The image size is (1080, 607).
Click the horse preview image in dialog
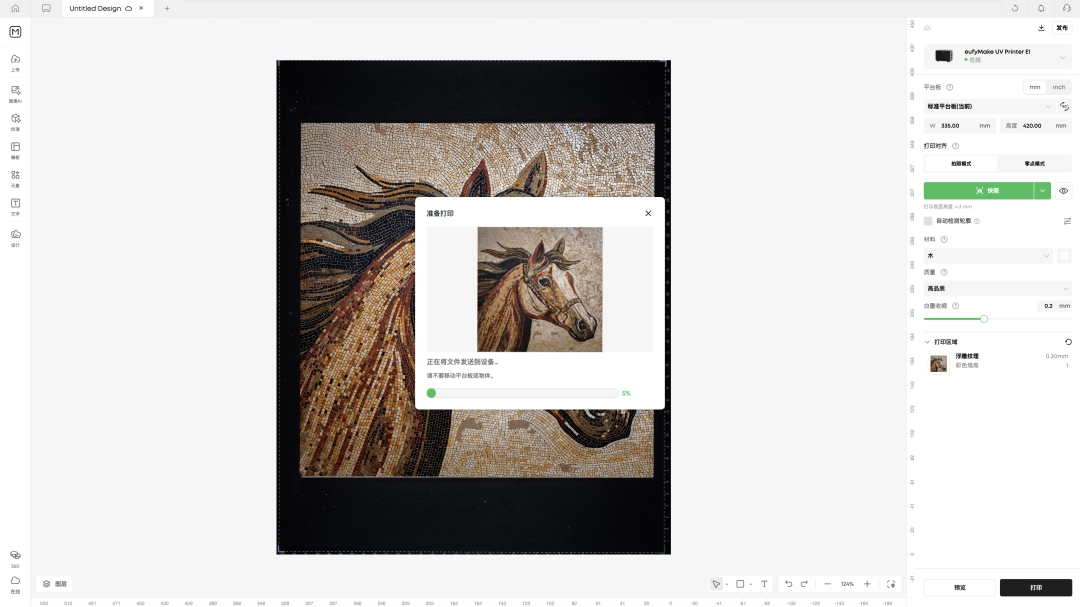[540, 289]
